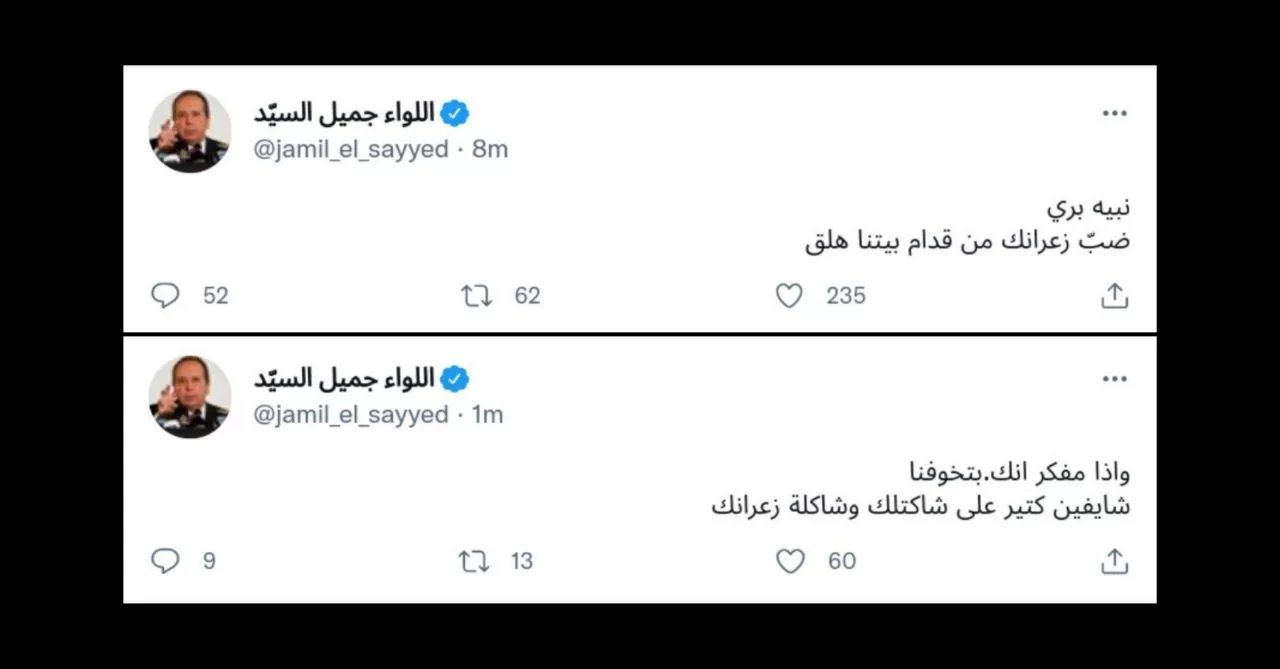The height and width of the screenshot is (669, 1280).
Task: Open the @jamil_el_sayyed handle in the second tweet
Action: point(350,415)
